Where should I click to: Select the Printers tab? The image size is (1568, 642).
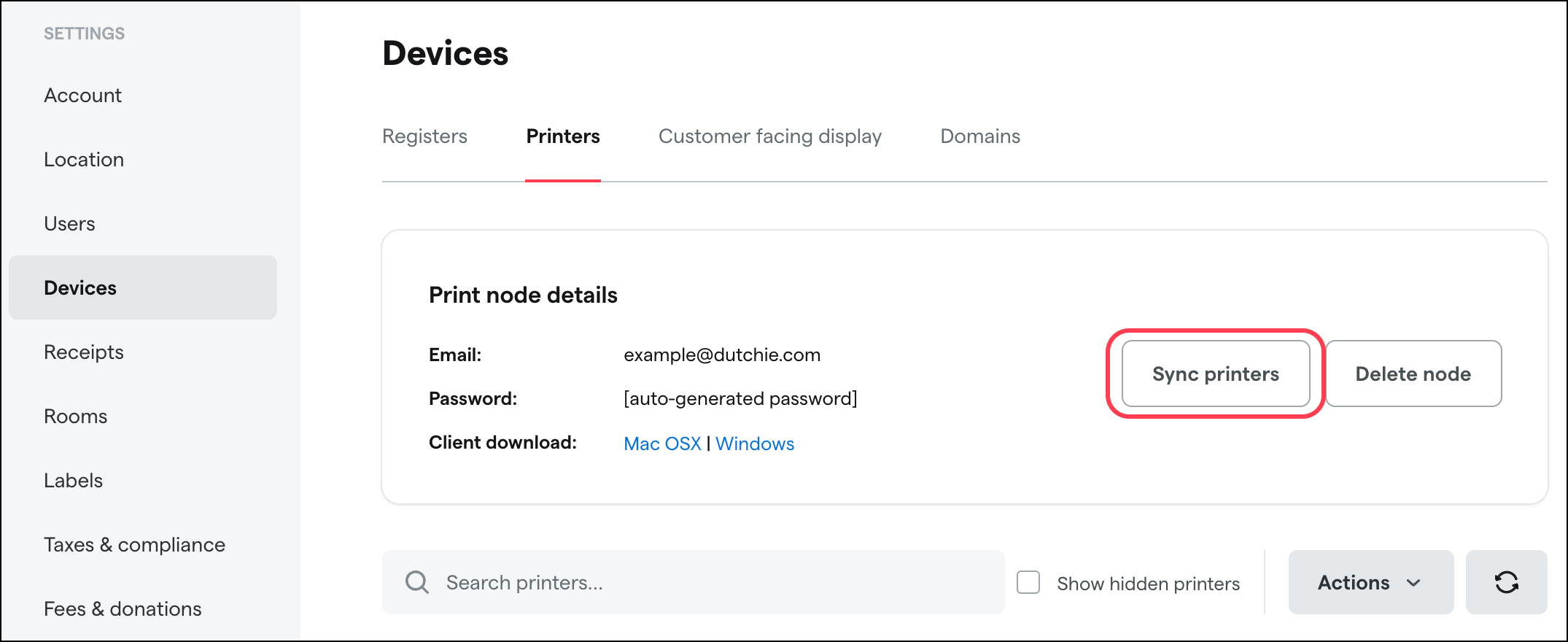(563, 136)
